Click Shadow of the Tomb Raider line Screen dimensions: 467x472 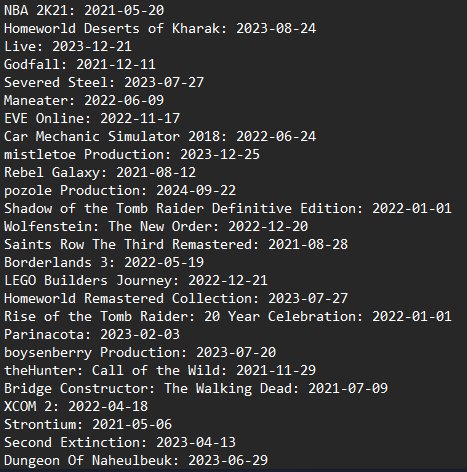pos(228,208)
